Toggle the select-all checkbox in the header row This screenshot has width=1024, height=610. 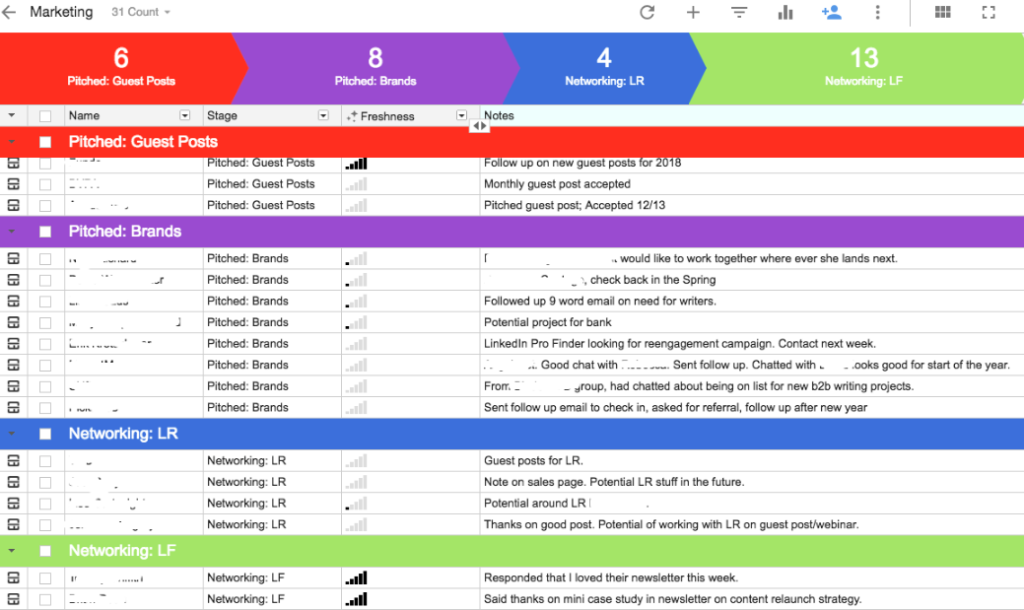(45, 116)
